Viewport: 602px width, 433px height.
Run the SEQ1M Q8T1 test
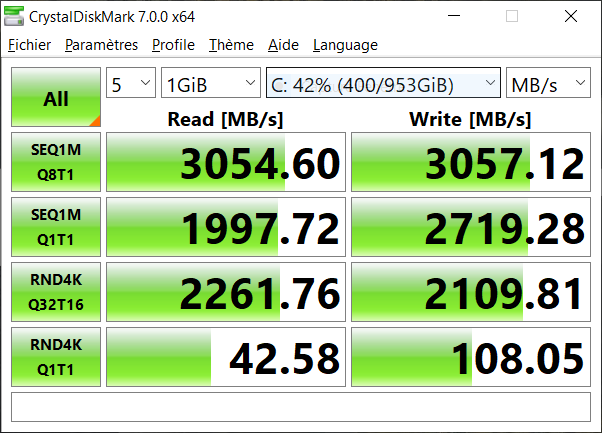click(x=56, y=162)
